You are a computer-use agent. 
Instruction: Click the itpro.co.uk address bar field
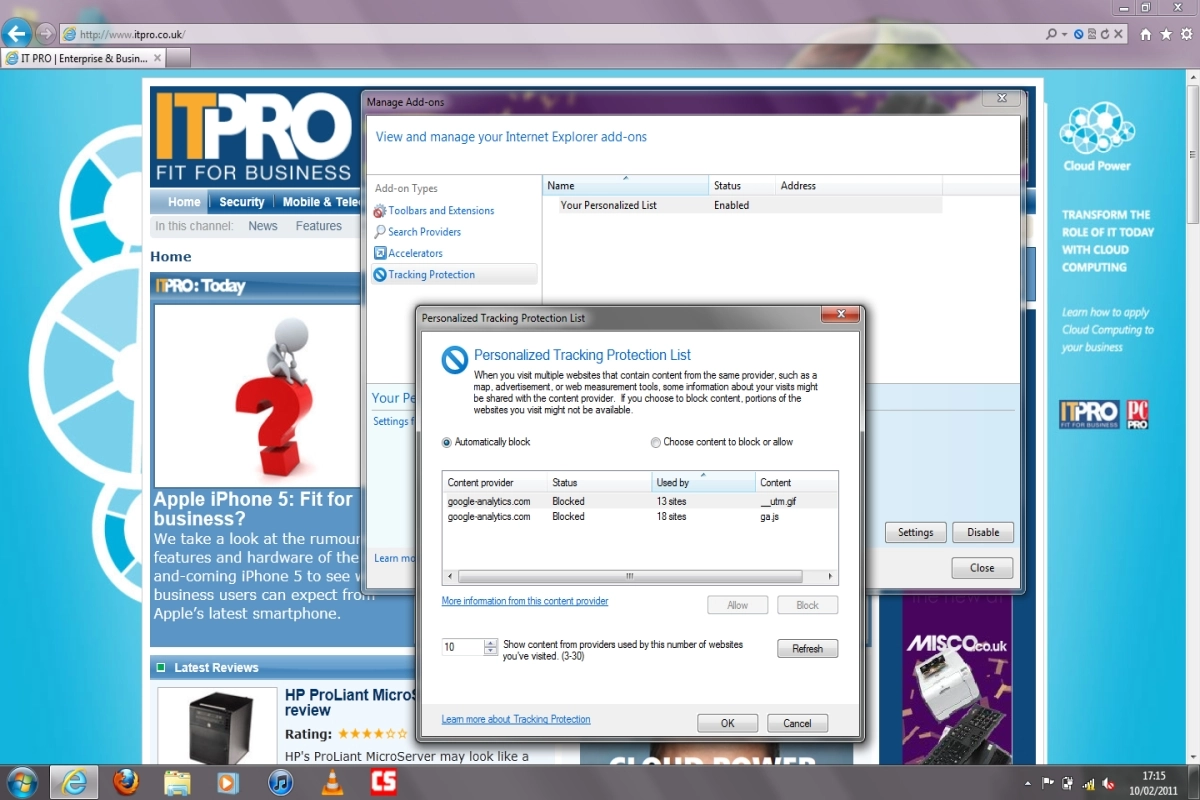[x=550, y=34]
